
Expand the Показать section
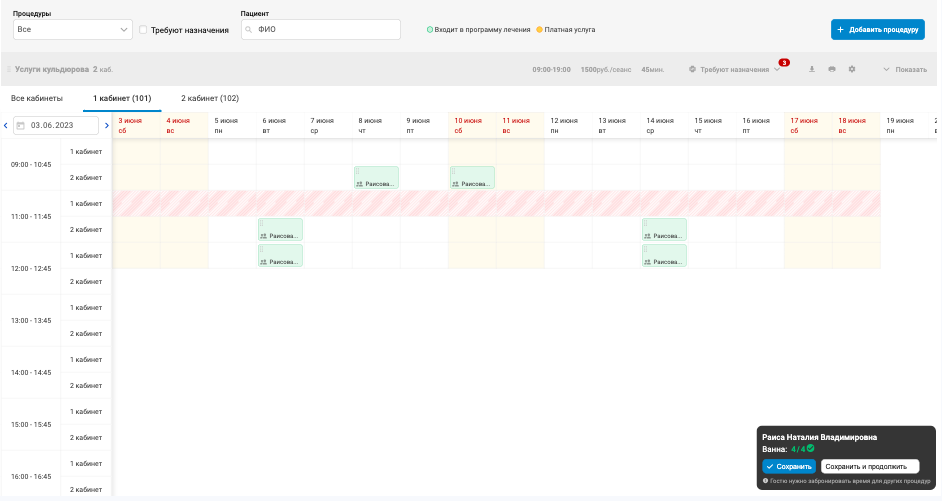pyautogui.click(x=905, y=70)
